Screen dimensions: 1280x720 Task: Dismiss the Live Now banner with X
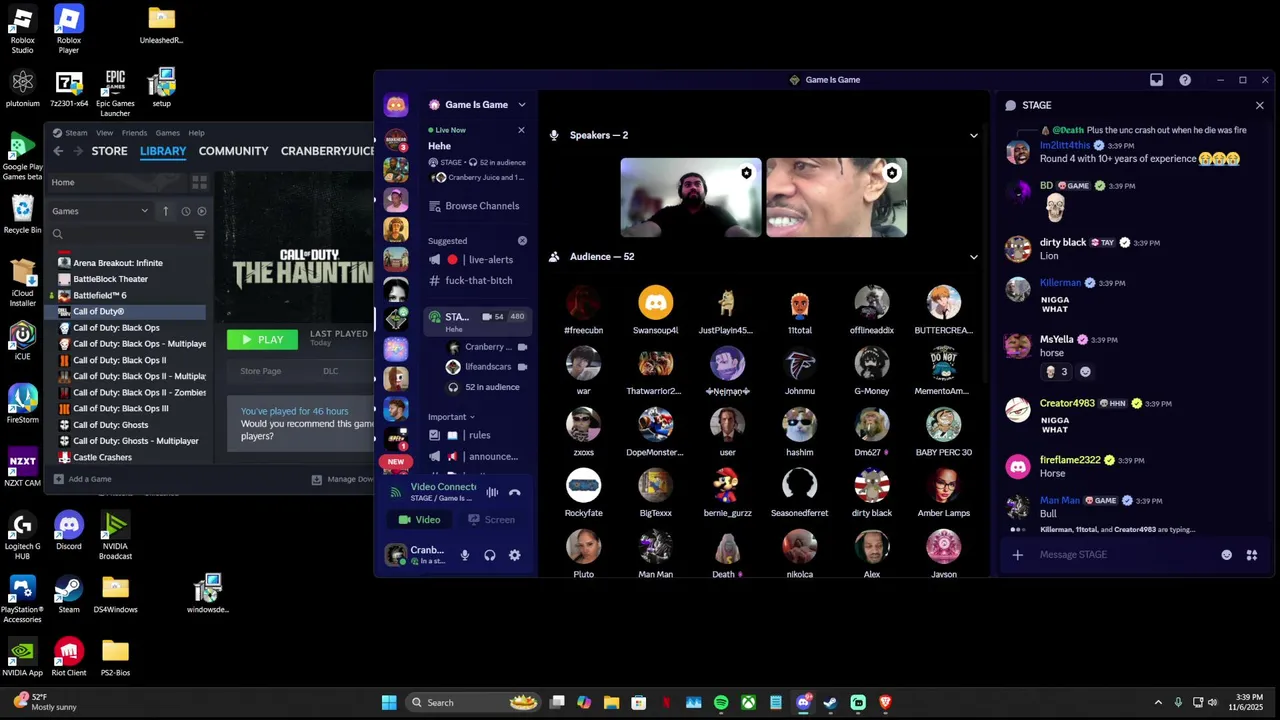pos(521,130)
